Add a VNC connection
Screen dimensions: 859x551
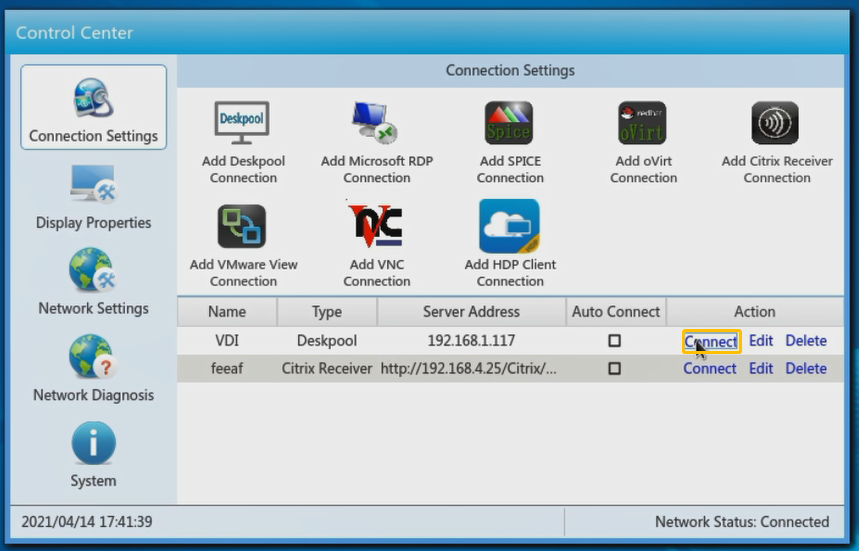[377, 246]
